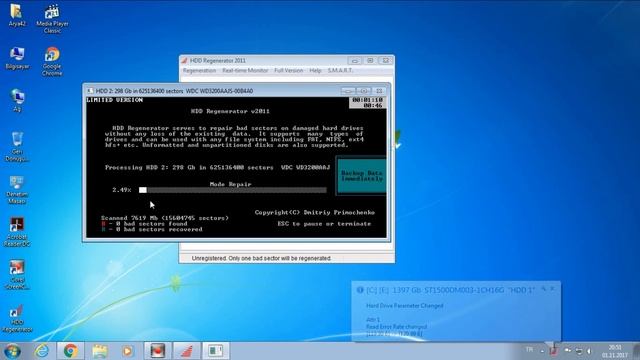Switch to the console window taskbar button
The height and width of the screenshot is (360, 640).
pos(216,351)
